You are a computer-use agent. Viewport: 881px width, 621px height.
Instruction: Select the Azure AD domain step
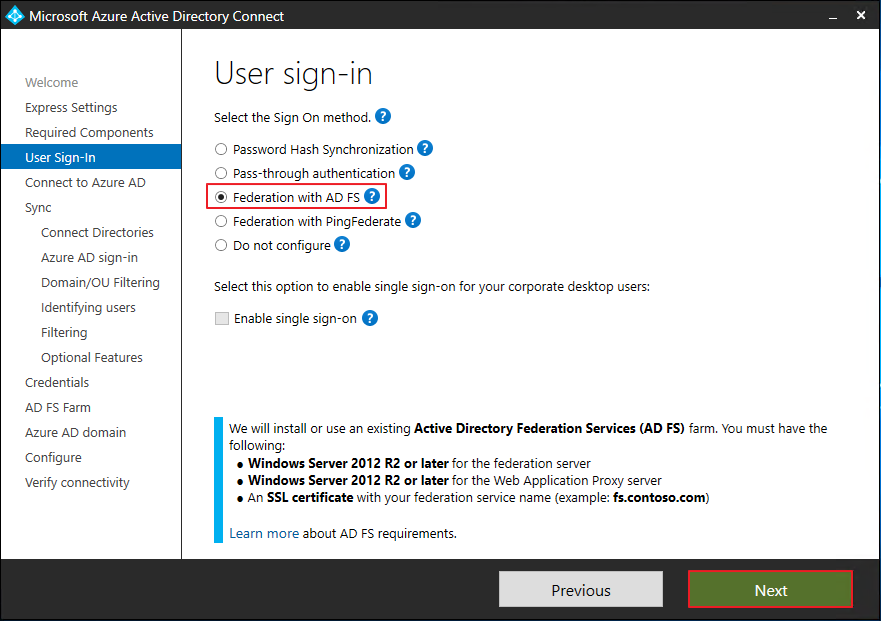tap(75, 433)
